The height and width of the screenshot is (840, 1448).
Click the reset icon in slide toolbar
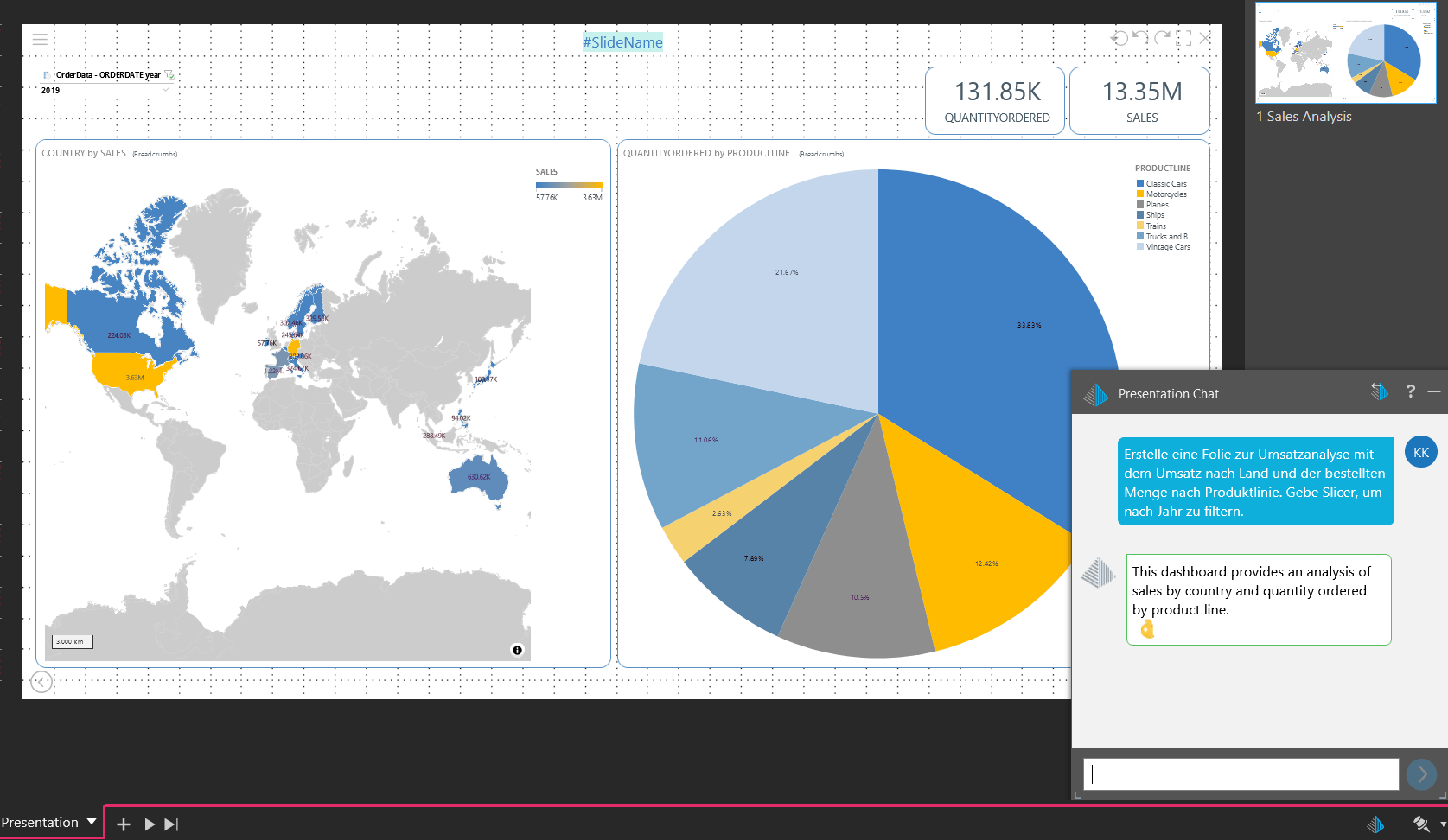point(1119,38)
